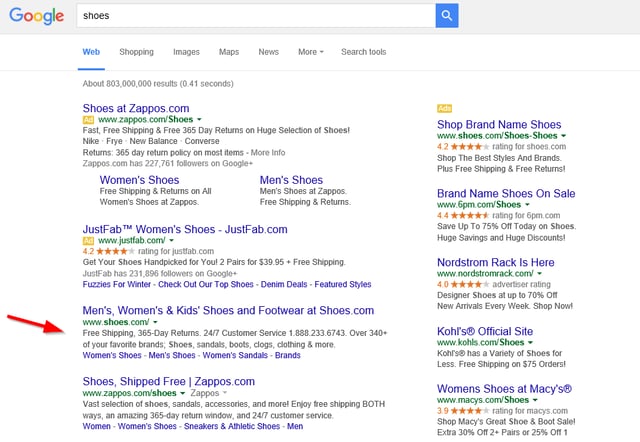Click the blue search magnifier button
This screenshot has width=640, height=442.
point(447,16)
